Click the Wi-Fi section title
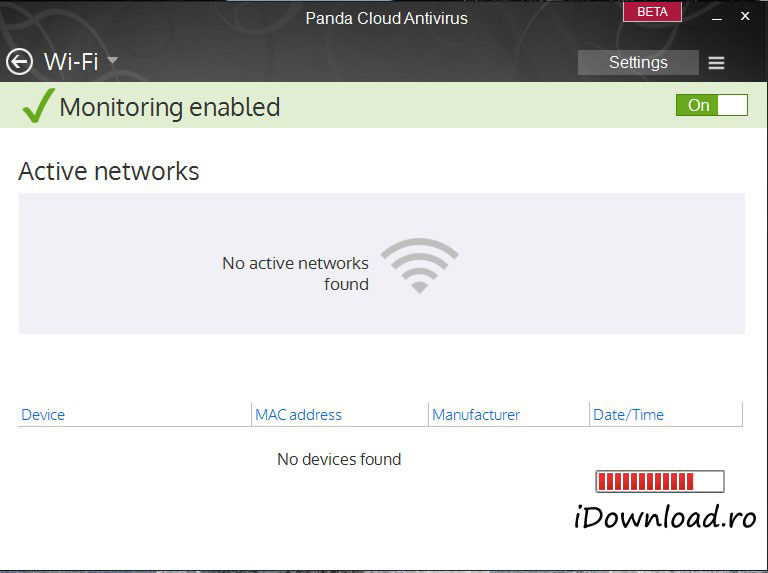 (x=71, y=62)
